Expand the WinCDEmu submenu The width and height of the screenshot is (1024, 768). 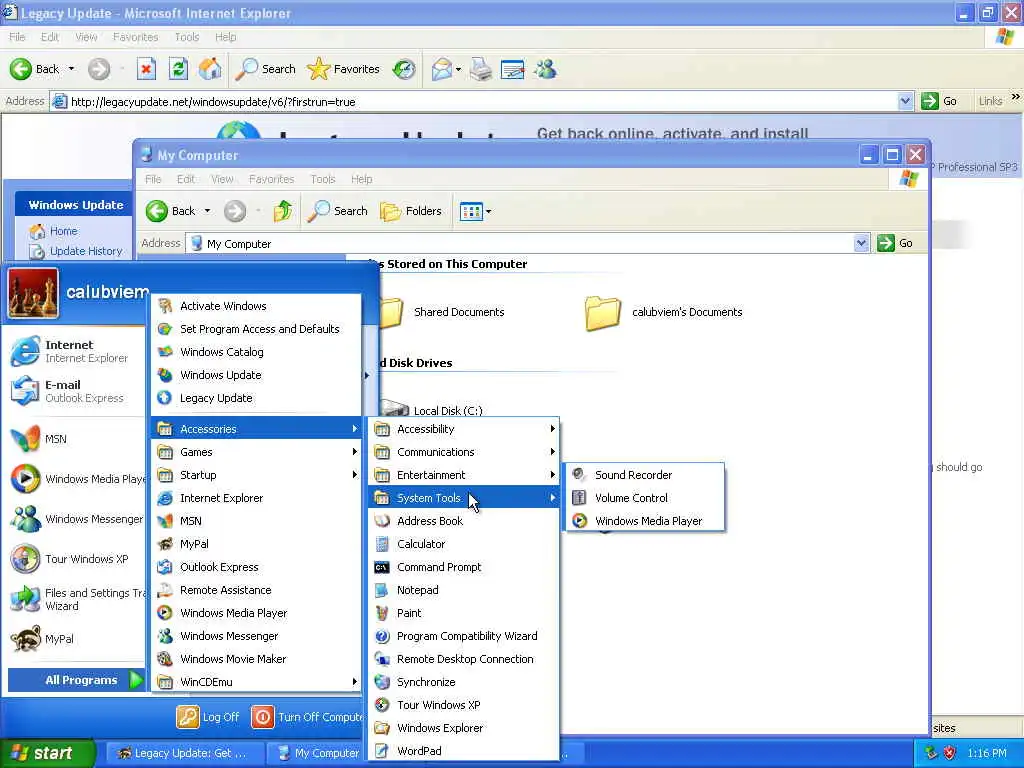(x=256, y=682)
